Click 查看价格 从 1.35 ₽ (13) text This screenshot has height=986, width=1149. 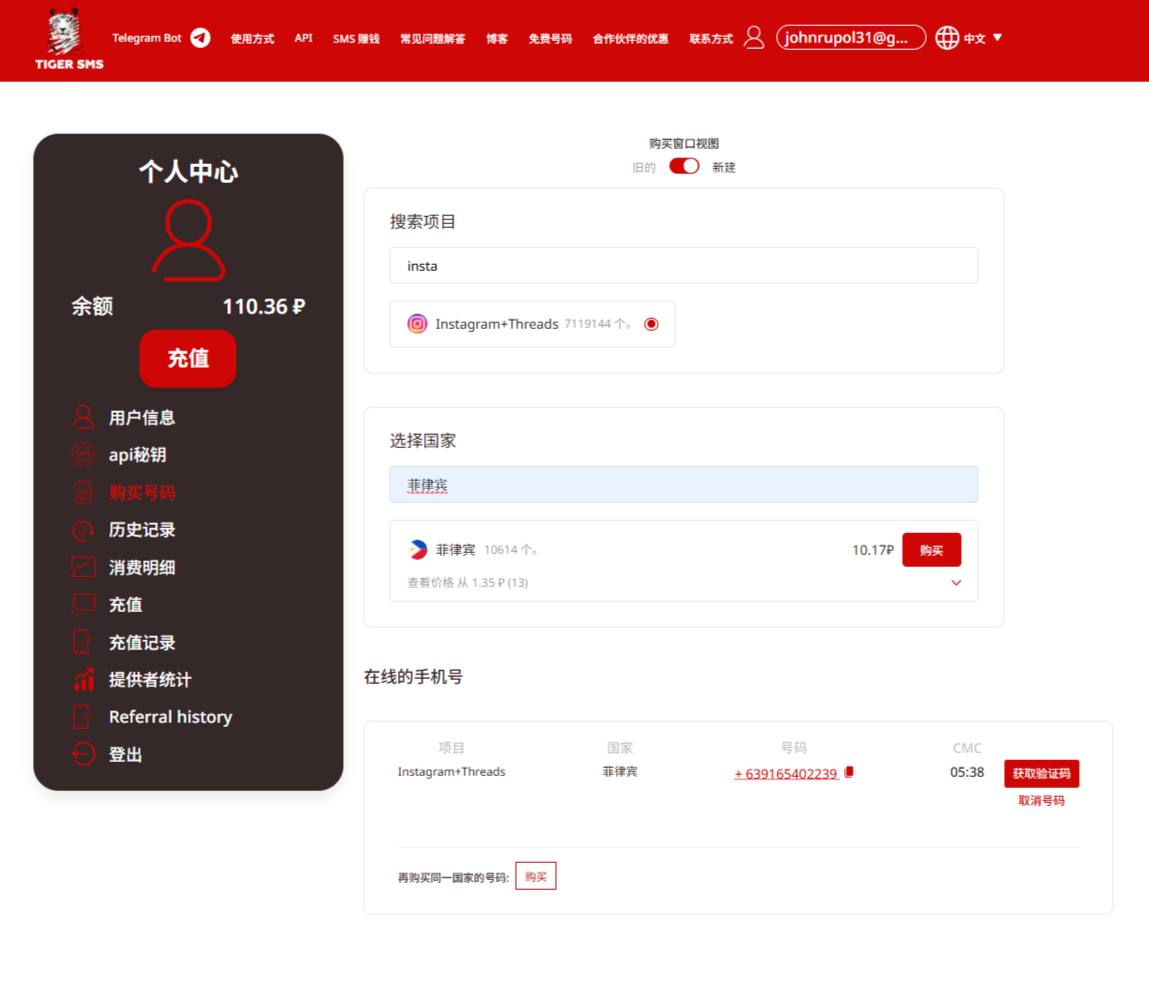tap(468, 582)
